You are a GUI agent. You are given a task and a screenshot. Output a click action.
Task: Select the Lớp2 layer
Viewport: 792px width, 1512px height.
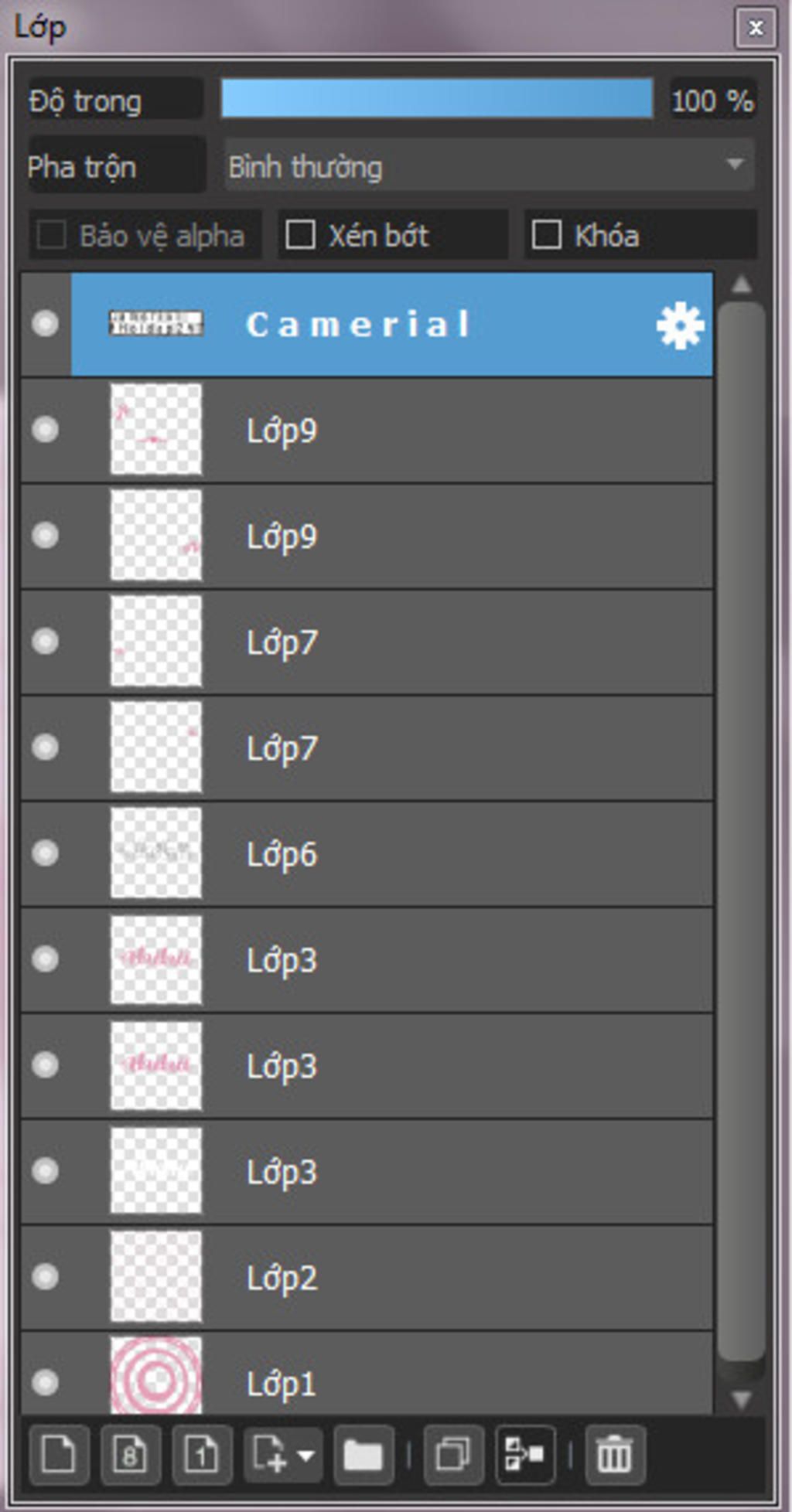click(x=367, y=1278)
